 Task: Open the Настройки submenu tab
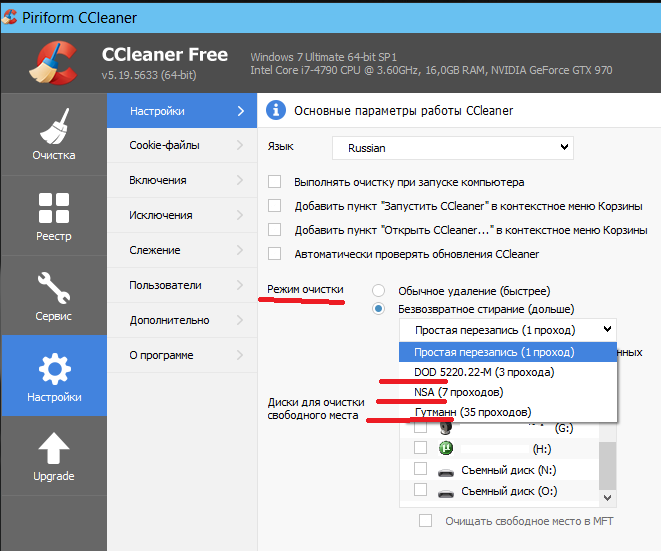pyautogui.click(x=182, y=111)
